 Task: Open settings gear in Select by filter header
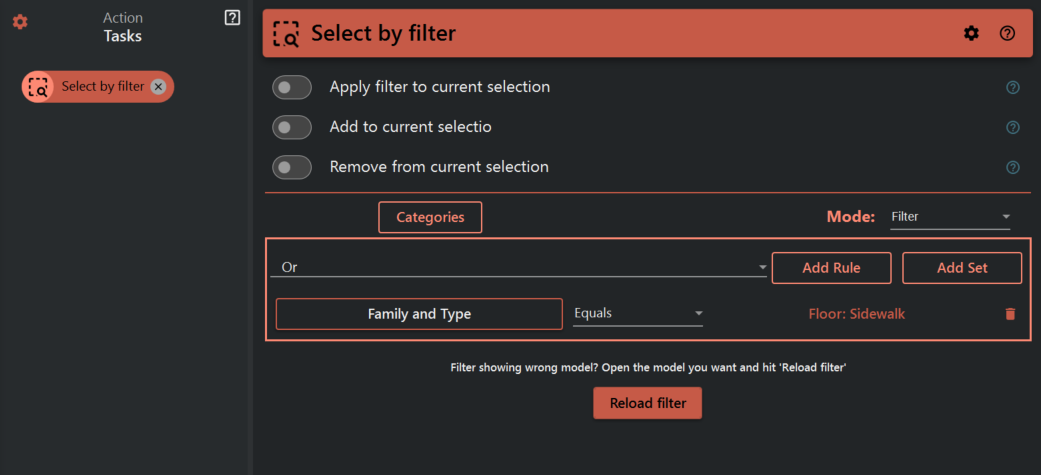coord(971,33)
